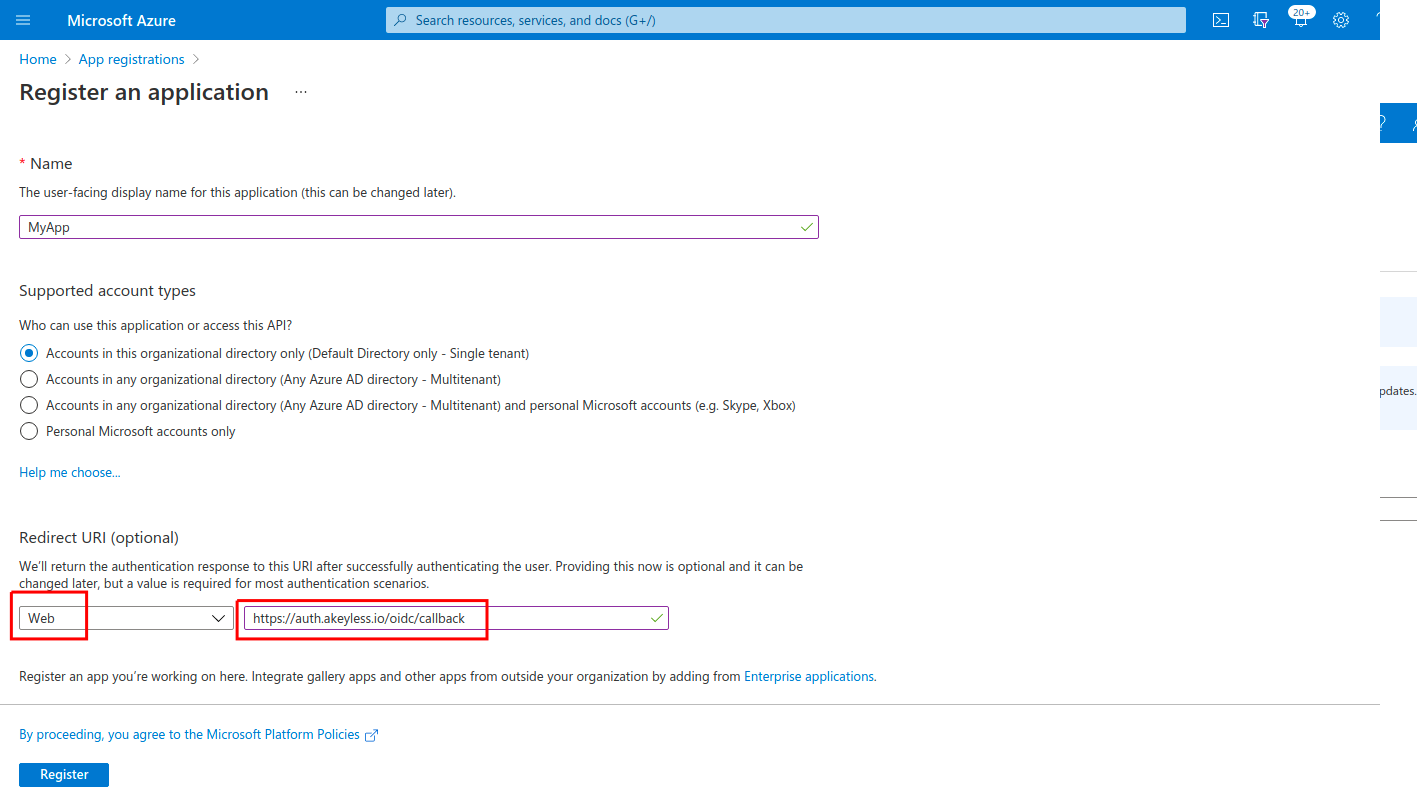The image size is (1417, 807).
Task: Go to the Home breadcrumb
Action: tap(38, 59)
